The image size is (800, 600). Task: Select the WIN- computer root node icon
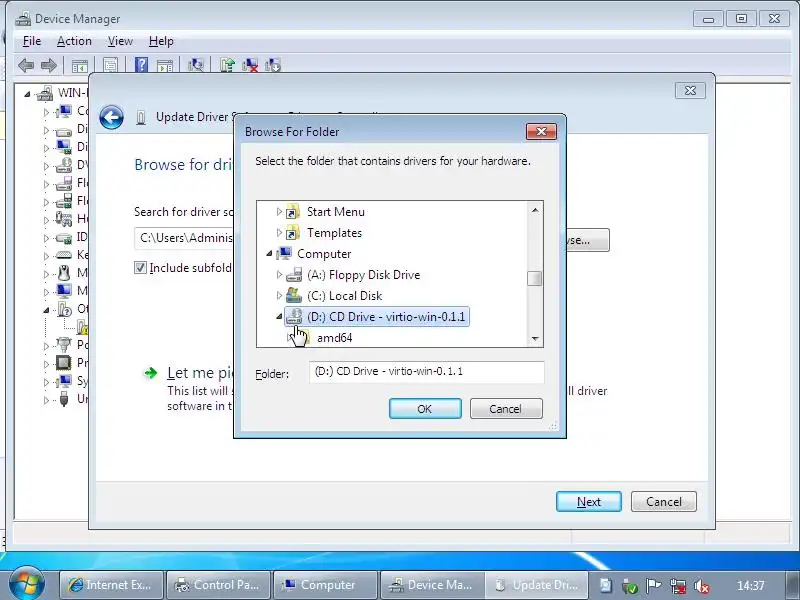point(45,93)
